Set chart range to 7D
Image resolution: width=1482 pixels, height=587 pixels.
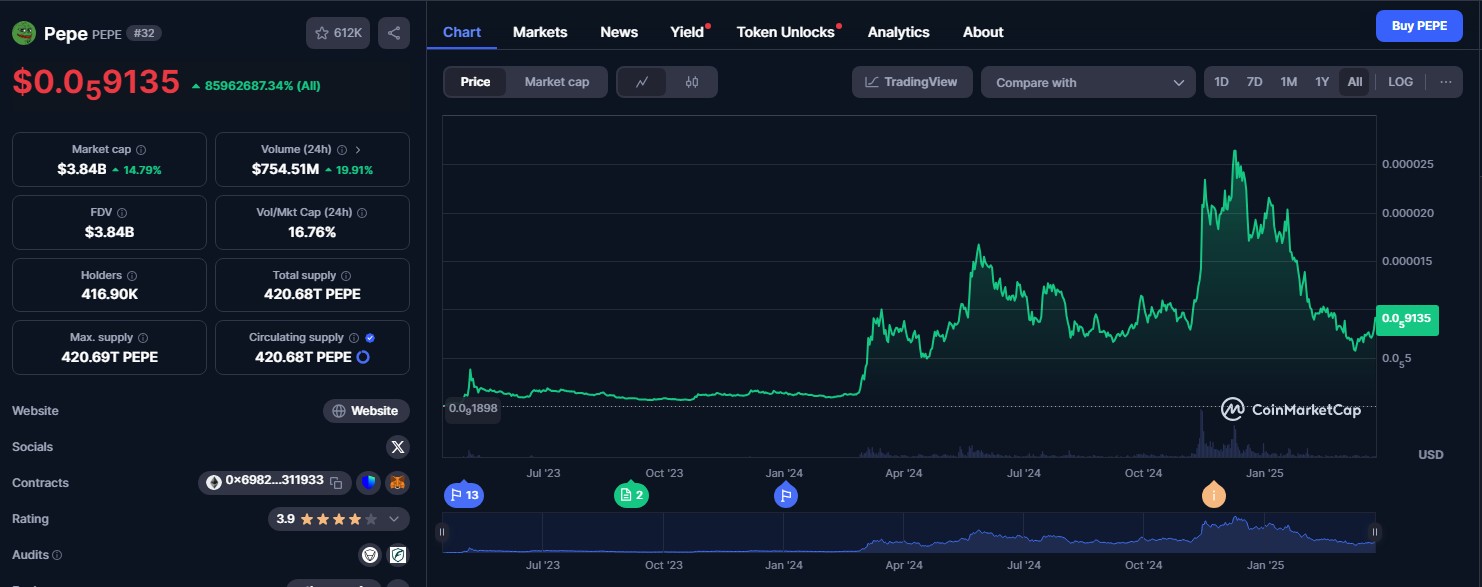tap(1254, 82)
